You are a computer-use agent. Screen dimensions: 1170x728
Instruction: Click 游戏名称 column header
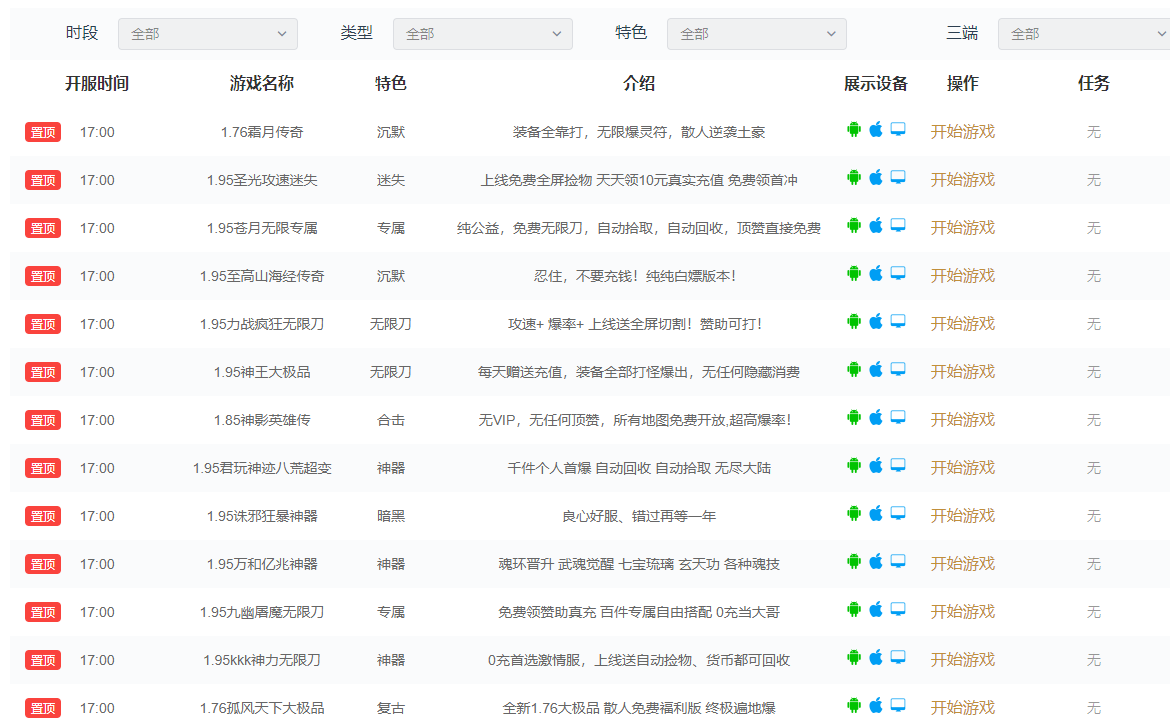tap(262, 84)
